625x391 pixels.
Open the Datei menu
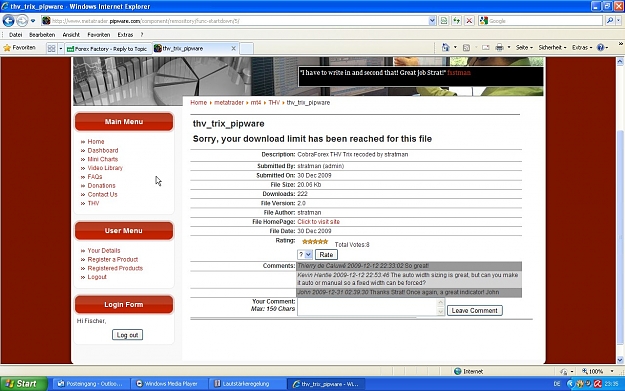click(x=16, y=35)
